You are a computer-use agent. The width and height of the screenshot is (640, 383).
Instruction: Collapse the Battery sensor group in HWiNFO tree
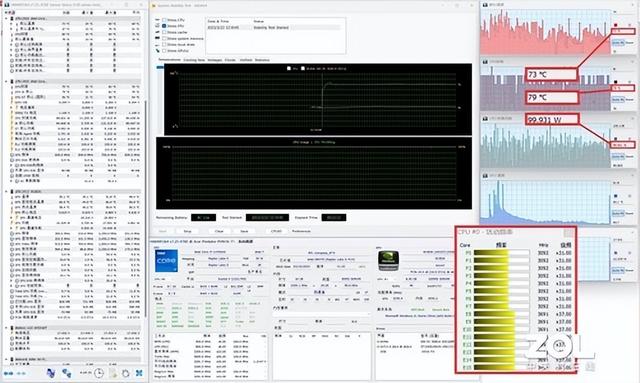[x=6, y=327]
